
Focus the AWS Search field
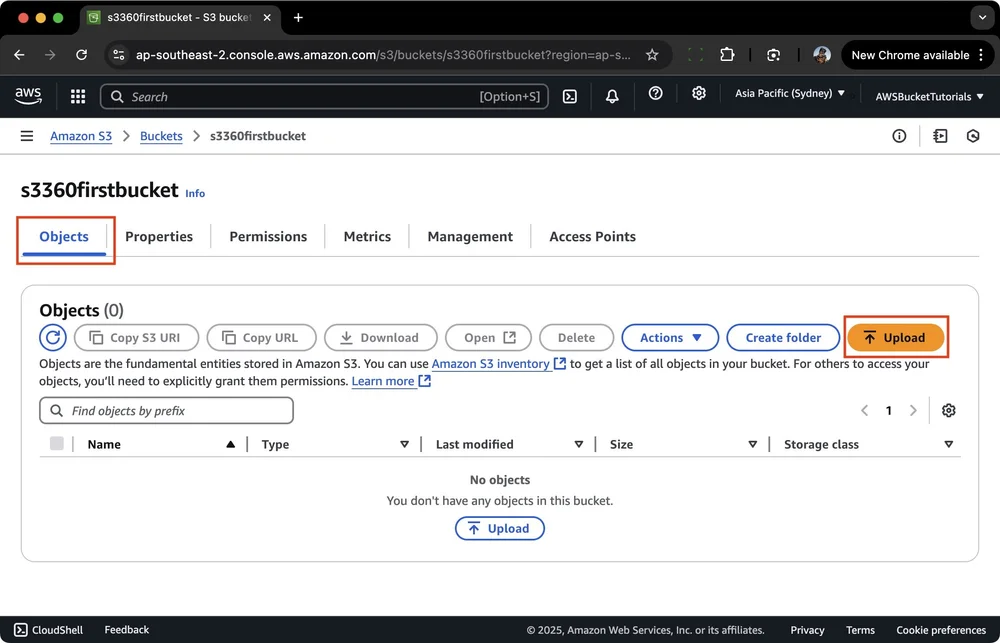324,96
